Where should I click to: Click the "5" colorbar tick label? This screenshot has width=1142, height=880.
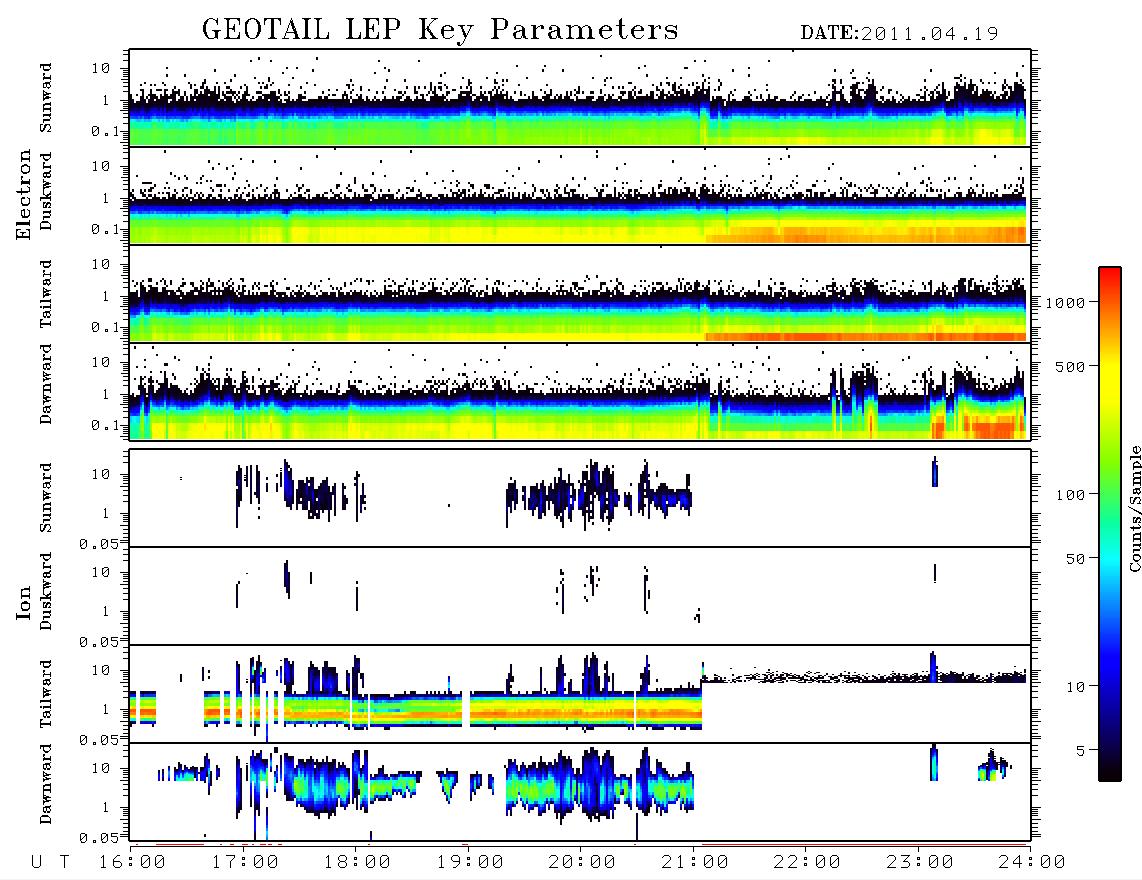pyautogui.click(x=1080, y=751)
